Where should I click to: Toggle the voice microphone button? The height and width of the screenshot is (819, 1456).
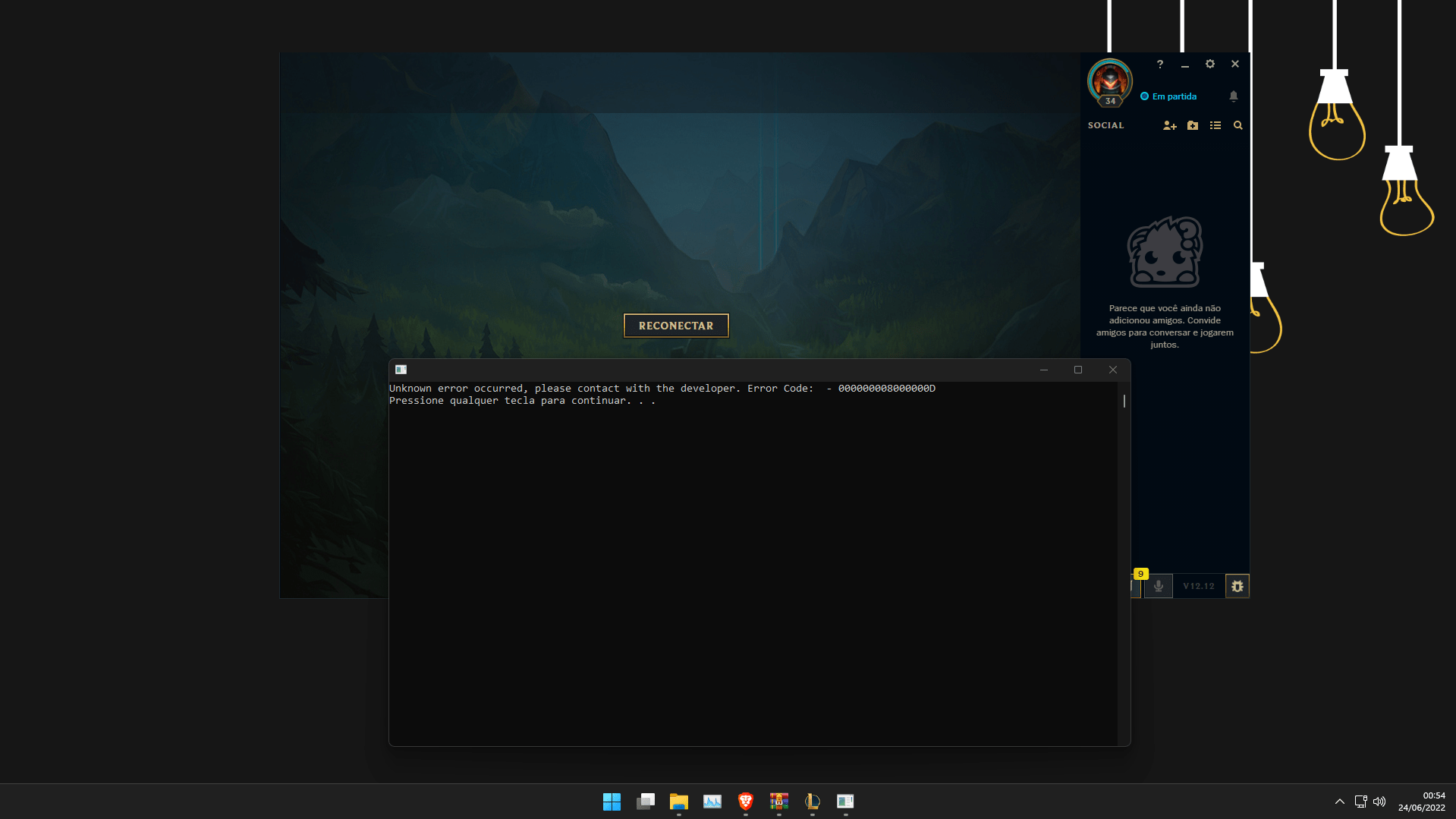pyautogui.click(x=1159, y=586)
